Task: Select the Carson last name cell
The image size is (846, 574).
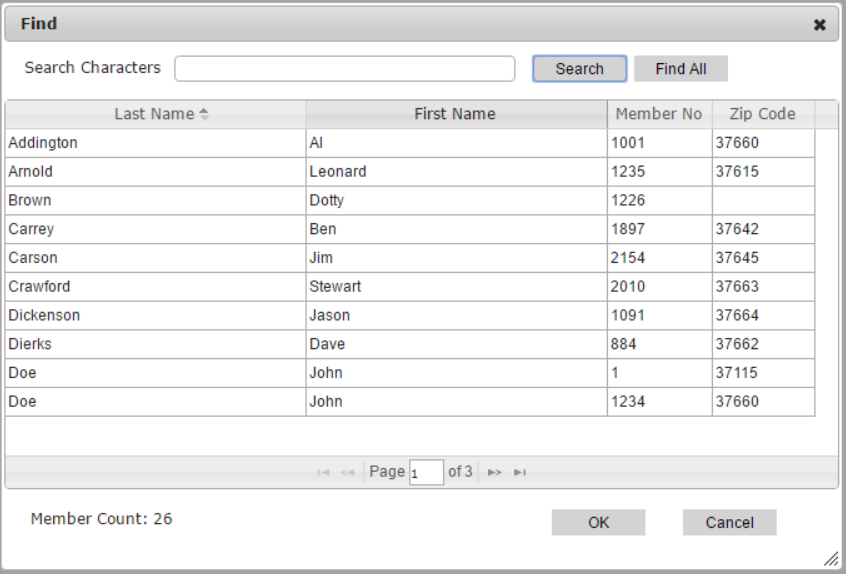Action: 155,258
